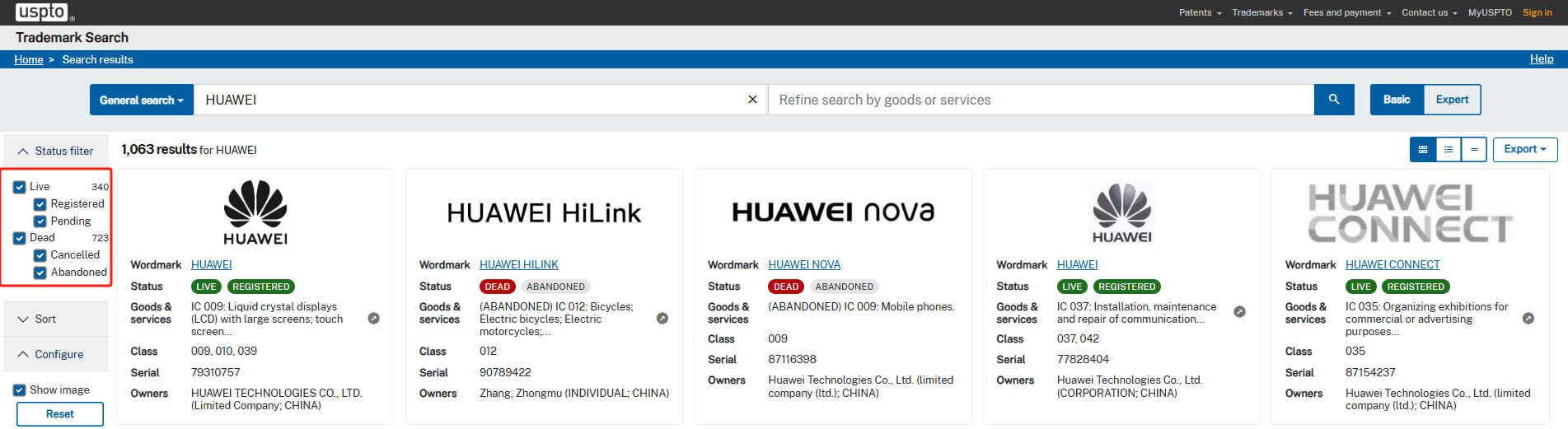The image size is (1568, 429).
Task: Open the Contact us menu
Action: [1429, 12]
